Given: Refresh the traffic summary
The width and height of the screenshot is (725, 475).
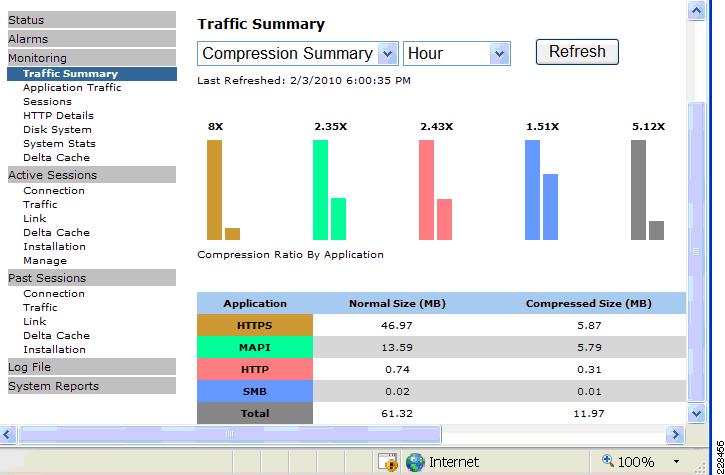Looking at the screenshot, I should 577,51.
